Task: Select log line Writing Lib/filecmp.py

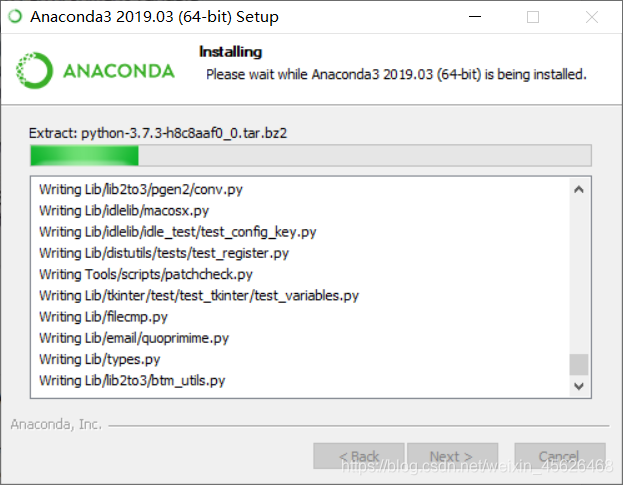Action: coord(103,317)
